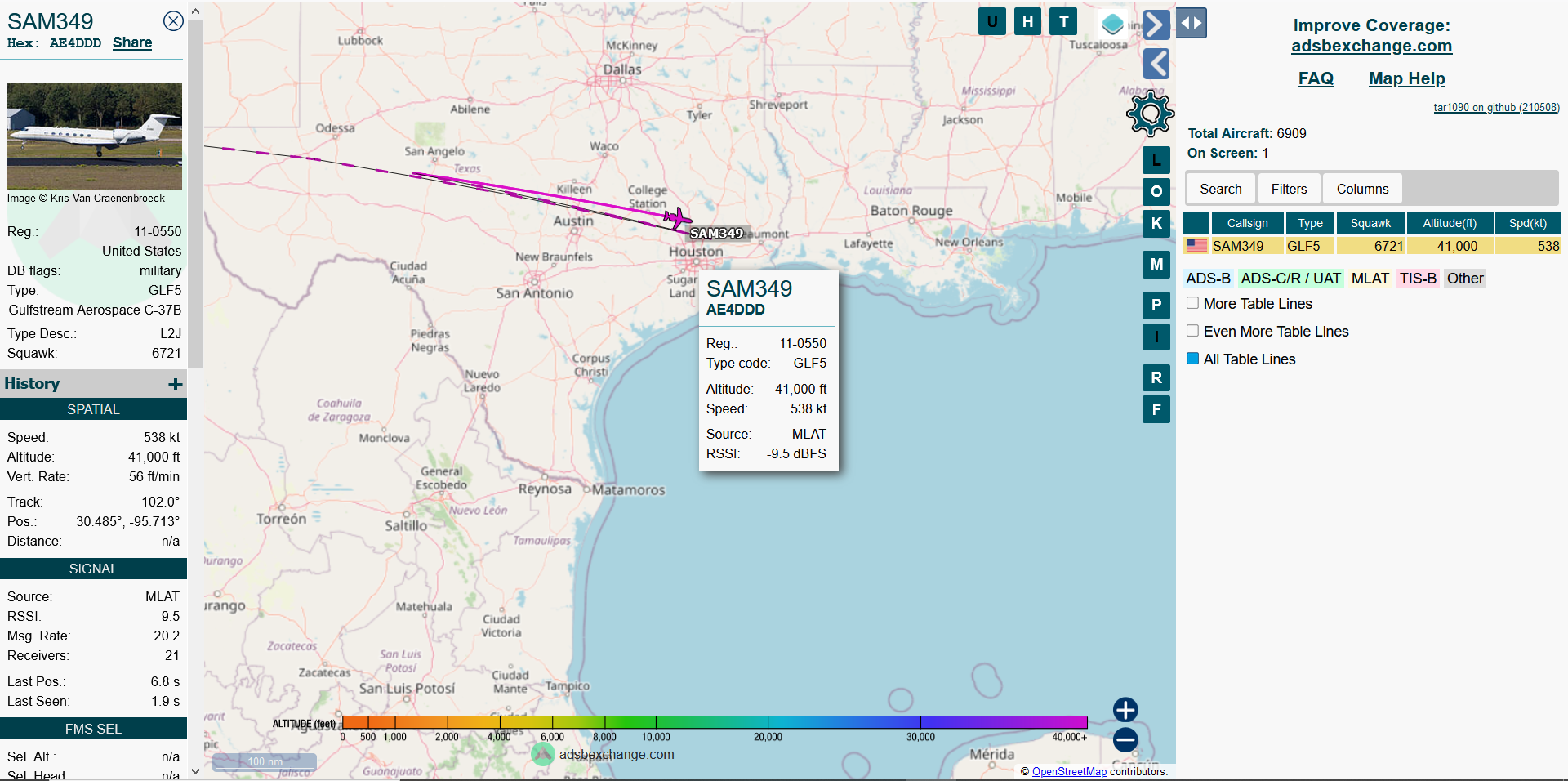Image resolution: width=1568 pixels, height=781 pixels.
Task: Click the 41,000 altitude cell in table
Action: coord(1450,246)
